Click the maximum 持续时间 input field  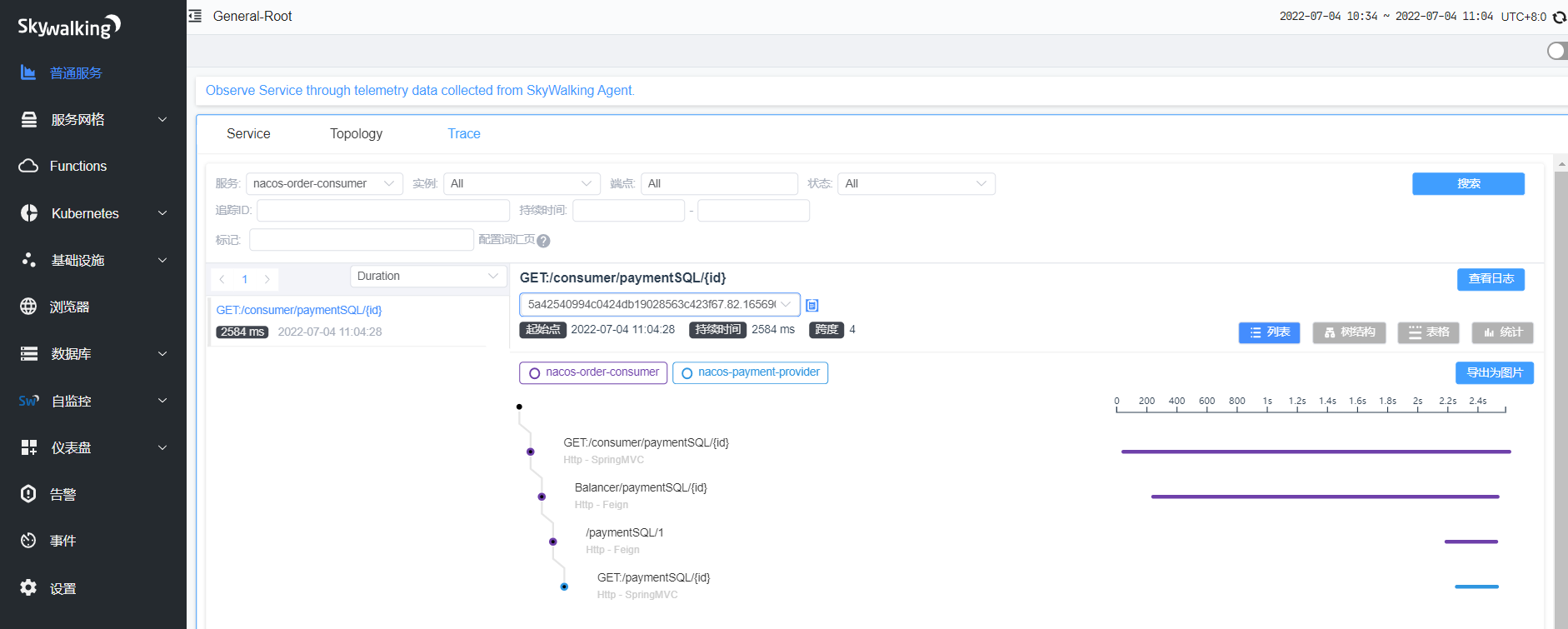753,210
